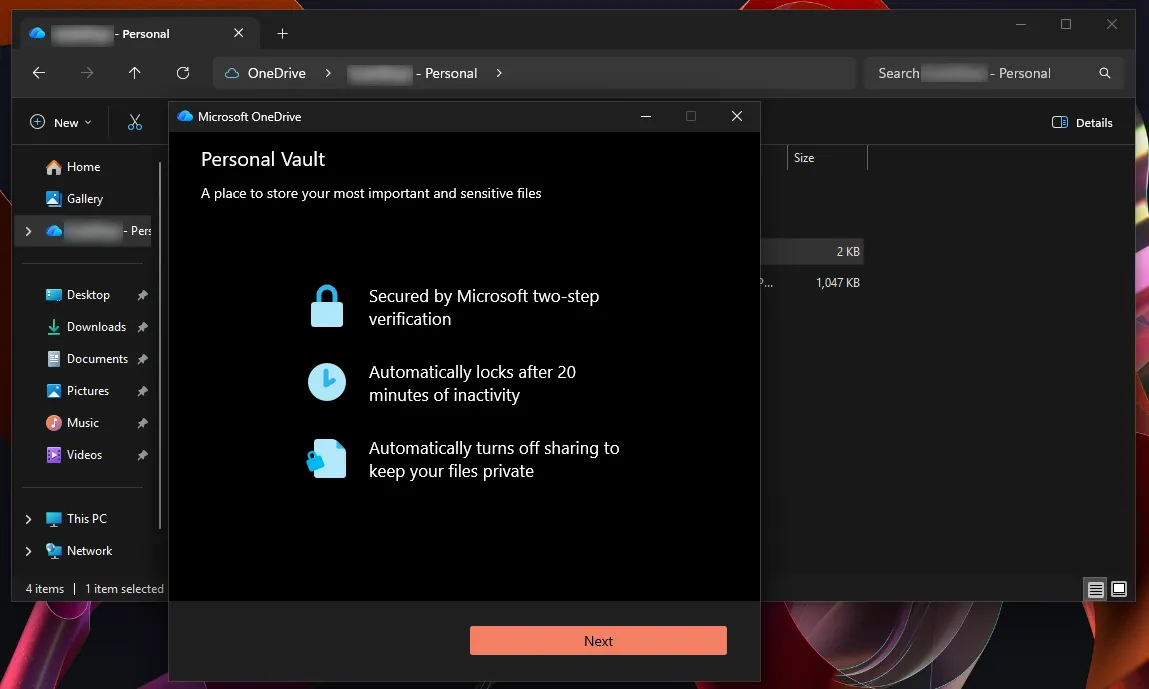Click the pin icon beside Music
Image resolution: width=1149 pixels, height=689 pixels.
[x=142, y=423]
